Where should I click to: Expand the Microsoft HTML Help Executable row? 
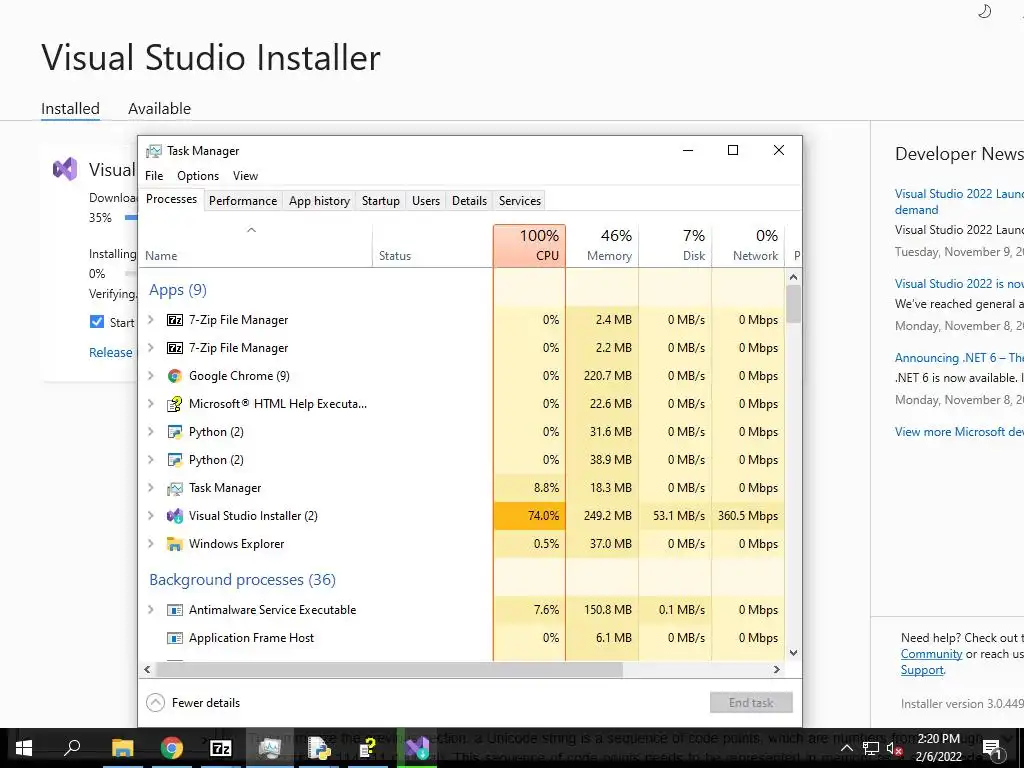click(x=151, y=404)
